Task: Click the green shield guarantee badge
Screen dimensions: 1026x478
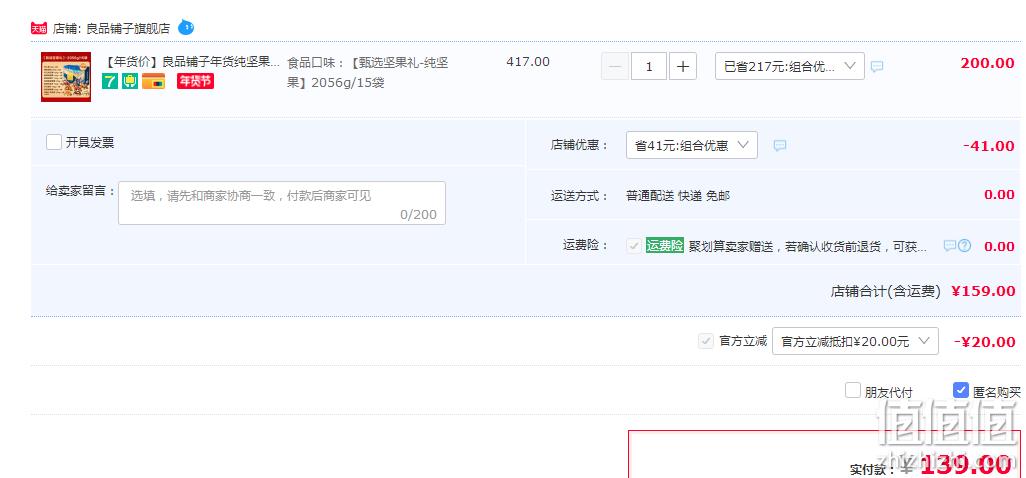Action: click(130, 81)
